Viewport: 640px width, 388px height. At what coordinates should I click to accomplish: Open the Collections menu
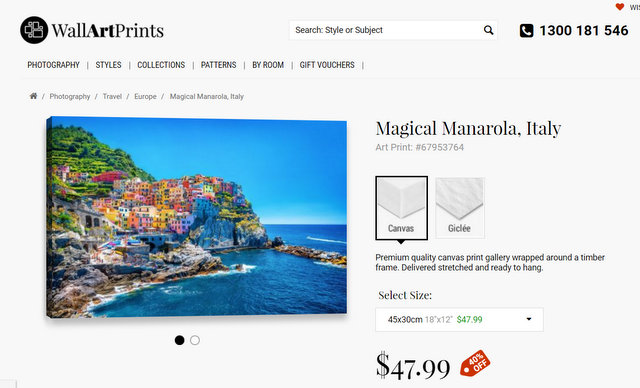[161, 65]
